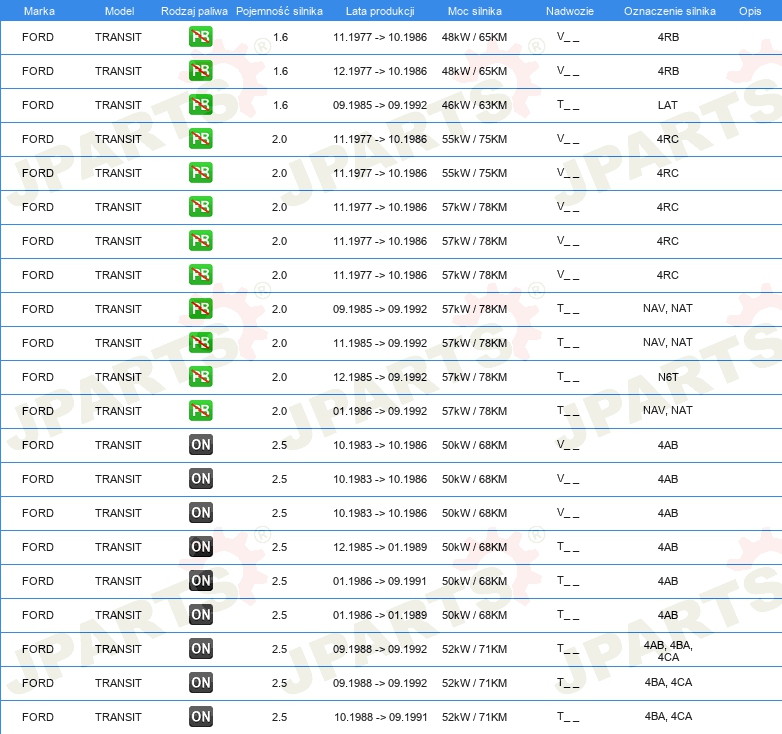Click the ON icon in the 10.1988 -> 09.1991 row

coord(200,717)
